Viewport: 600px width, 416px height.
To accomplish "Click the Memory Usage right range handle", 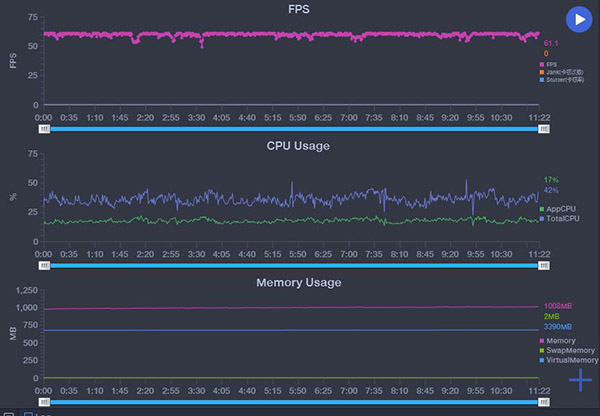I will 545,401.
